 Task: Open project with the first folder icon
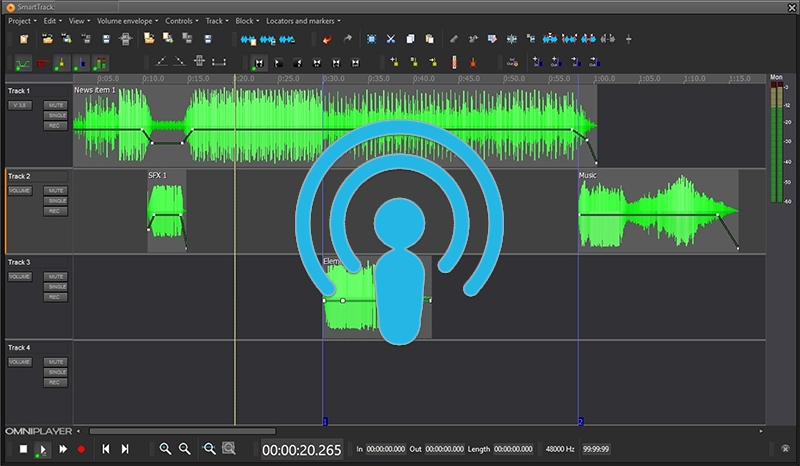click(x=47, y=39)
